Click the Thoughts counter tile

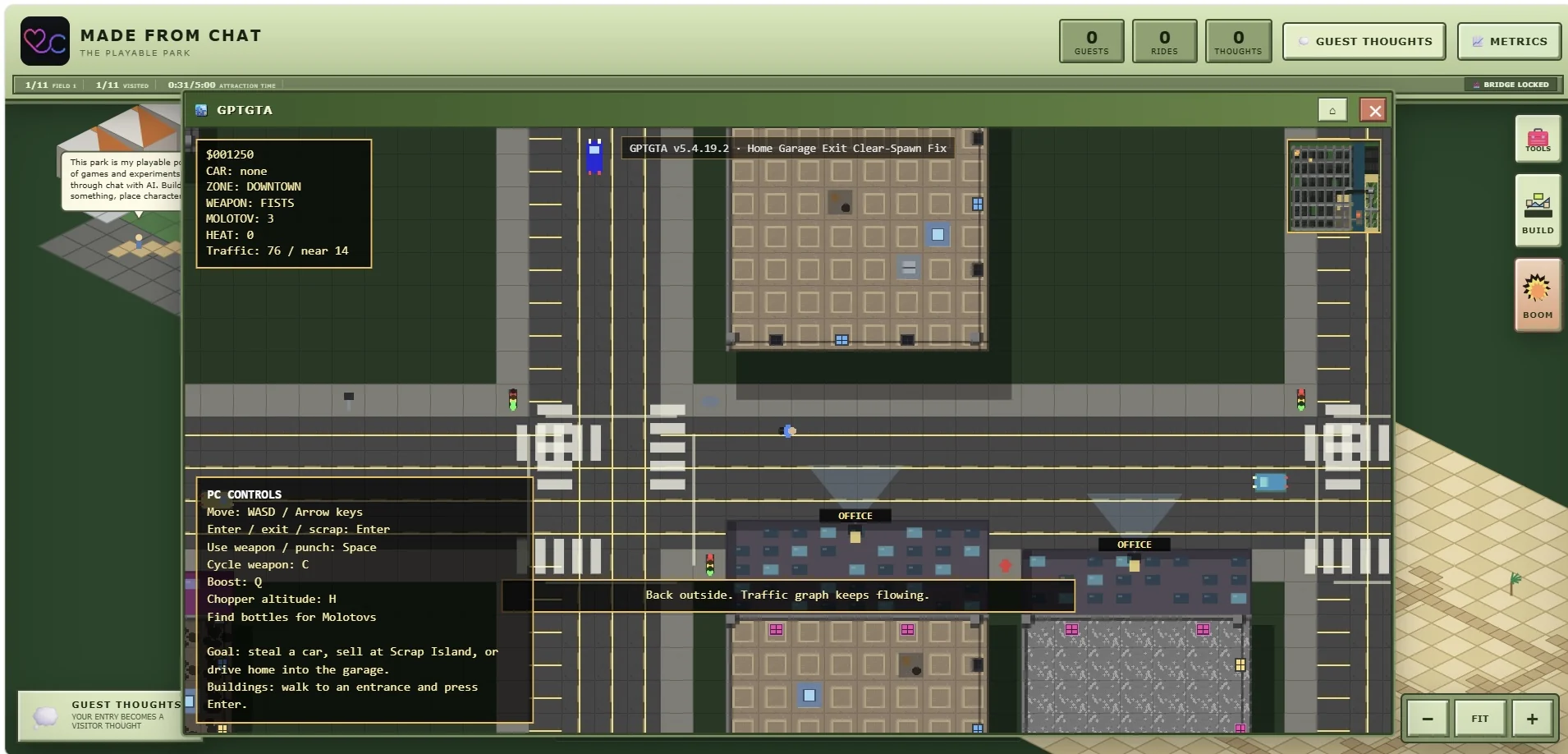1238,41
